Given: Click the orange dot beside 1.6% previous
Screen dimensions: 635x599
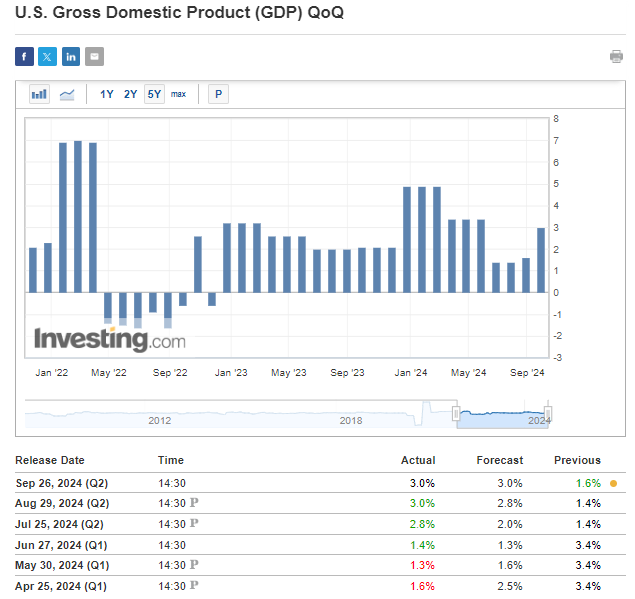Looking at the screenshot, I should (613, 484).
